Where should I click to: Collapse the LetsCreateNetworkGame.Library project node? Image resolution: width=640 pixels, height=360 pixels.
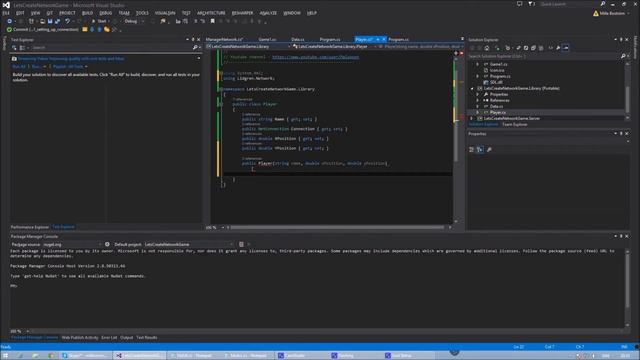click(472, 89)
